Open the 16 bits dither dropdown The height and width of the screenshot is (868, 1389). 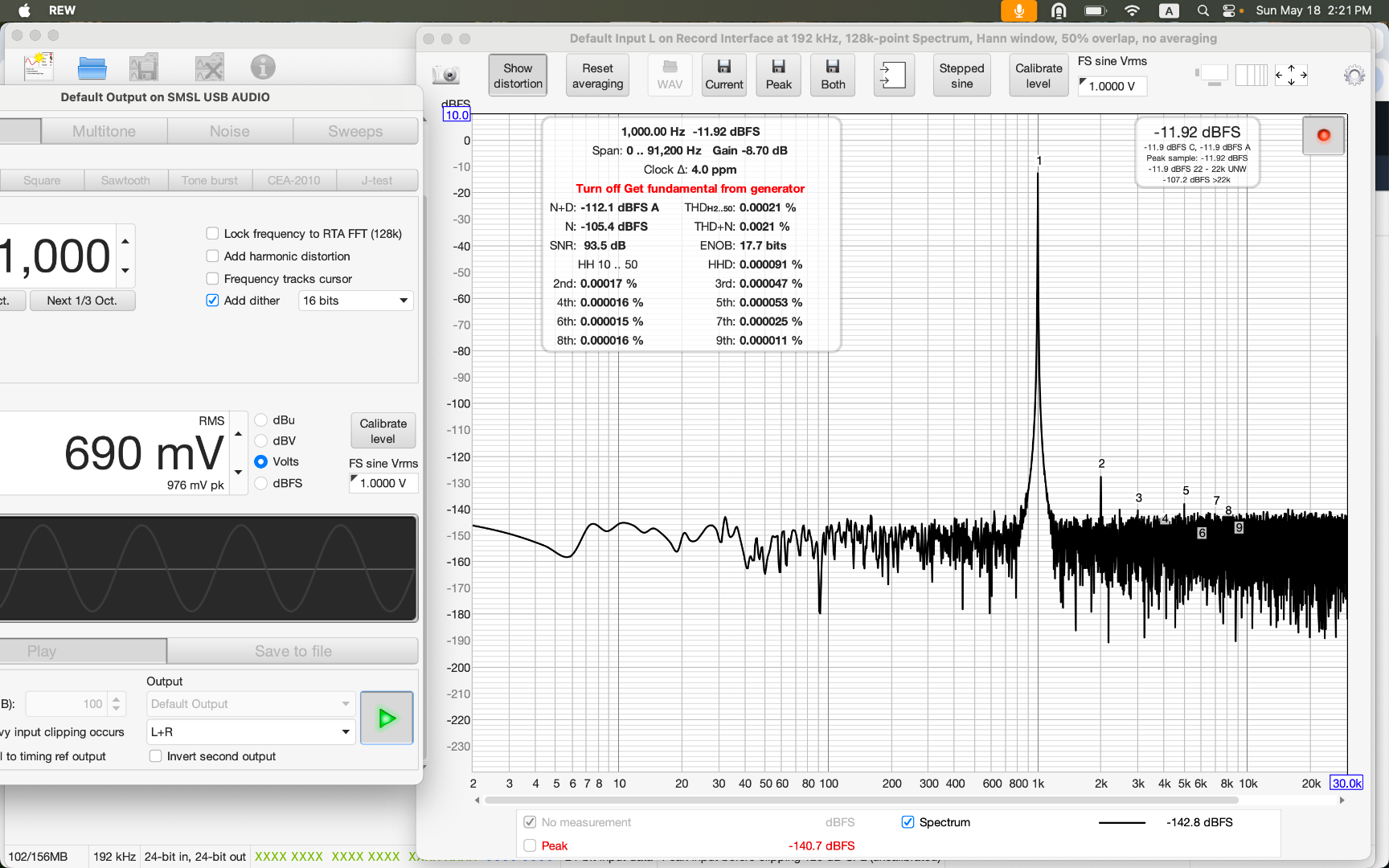pyautogui.click(x=355, y=301)
